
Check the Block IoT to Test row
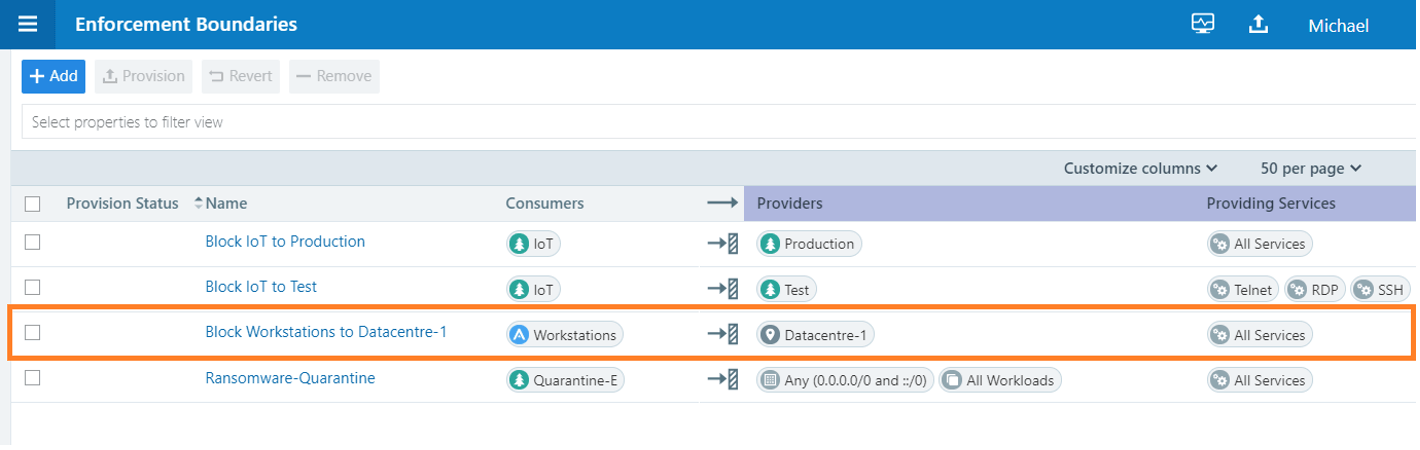[x=33, y=287]
